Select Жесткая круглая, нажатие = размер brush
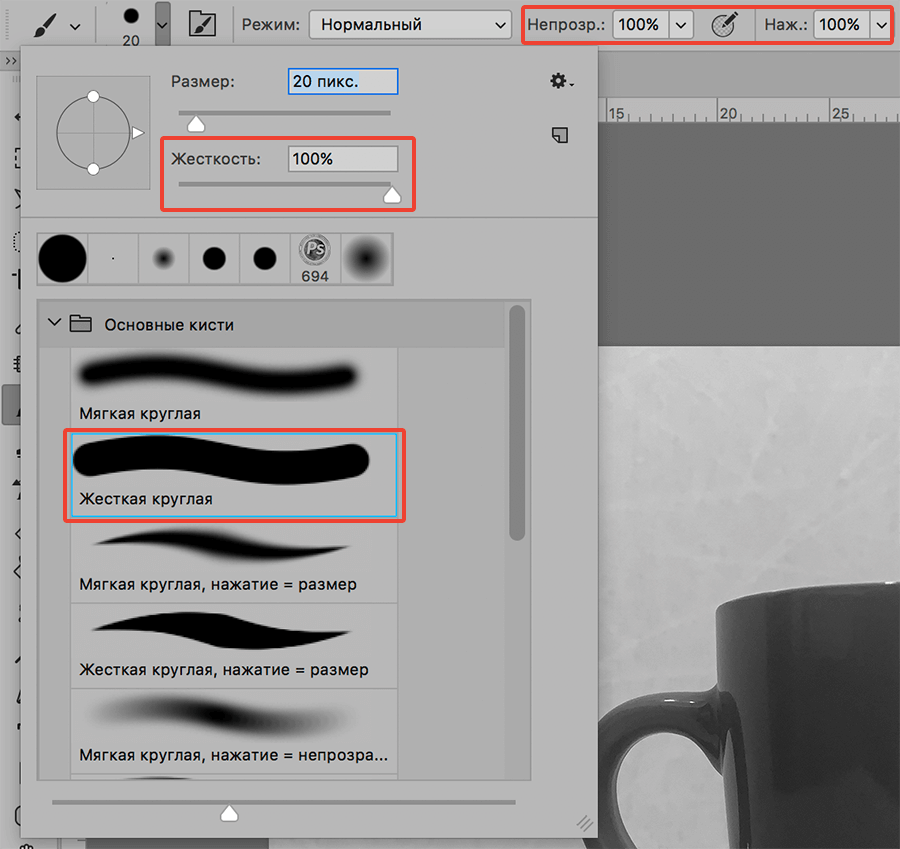This screenshot has width=900, height=849. point(234,645)
